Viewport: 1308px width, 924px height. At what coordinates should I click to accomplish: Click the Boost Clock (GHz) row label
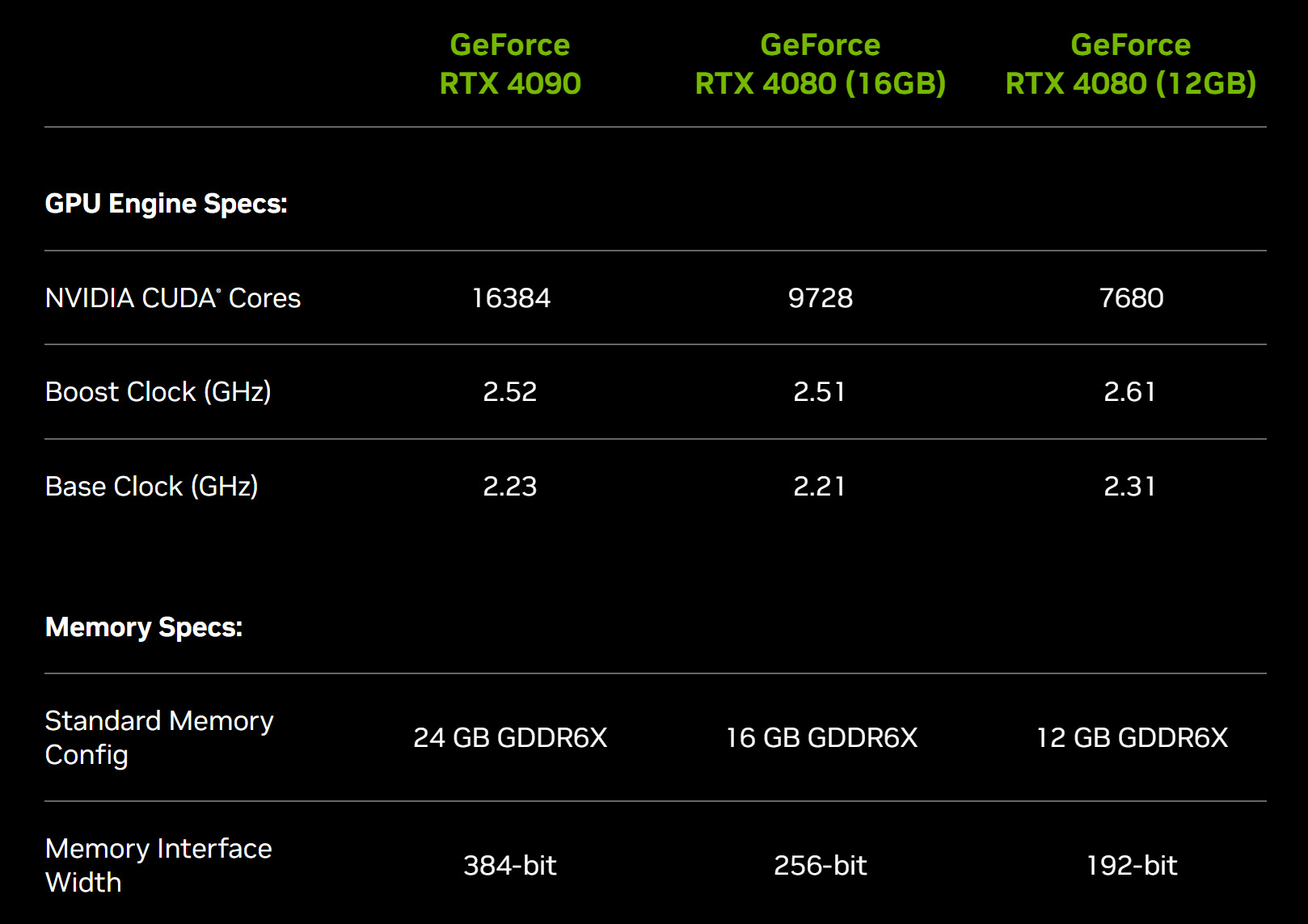pos(158,392)
